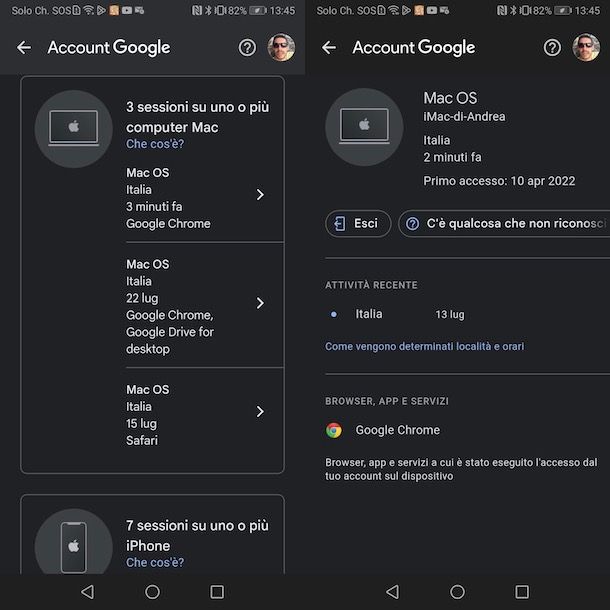
Task: Tap profile avatar on the right screen
Action: coord(586,47)
